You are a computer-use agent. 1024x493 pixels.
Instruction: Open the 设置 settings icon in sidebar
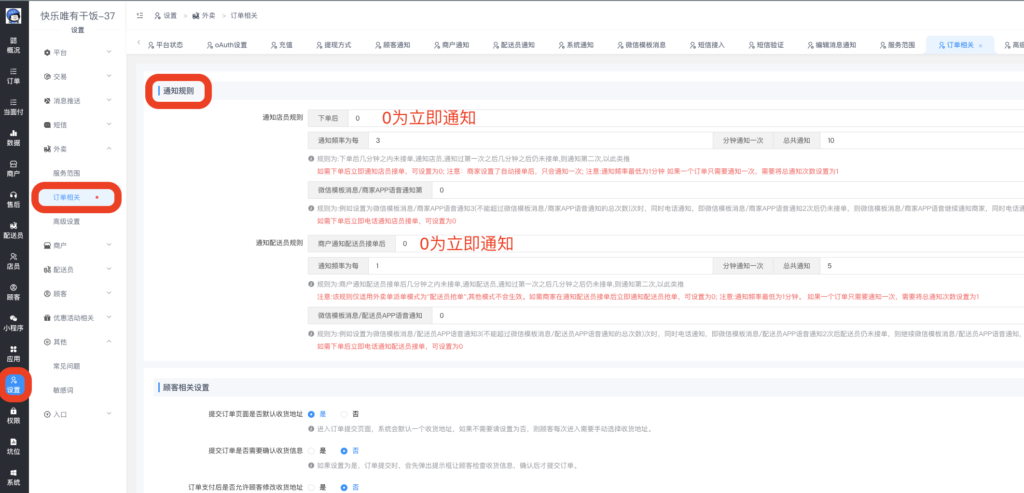pyautogui.click(x=14, y=385)
